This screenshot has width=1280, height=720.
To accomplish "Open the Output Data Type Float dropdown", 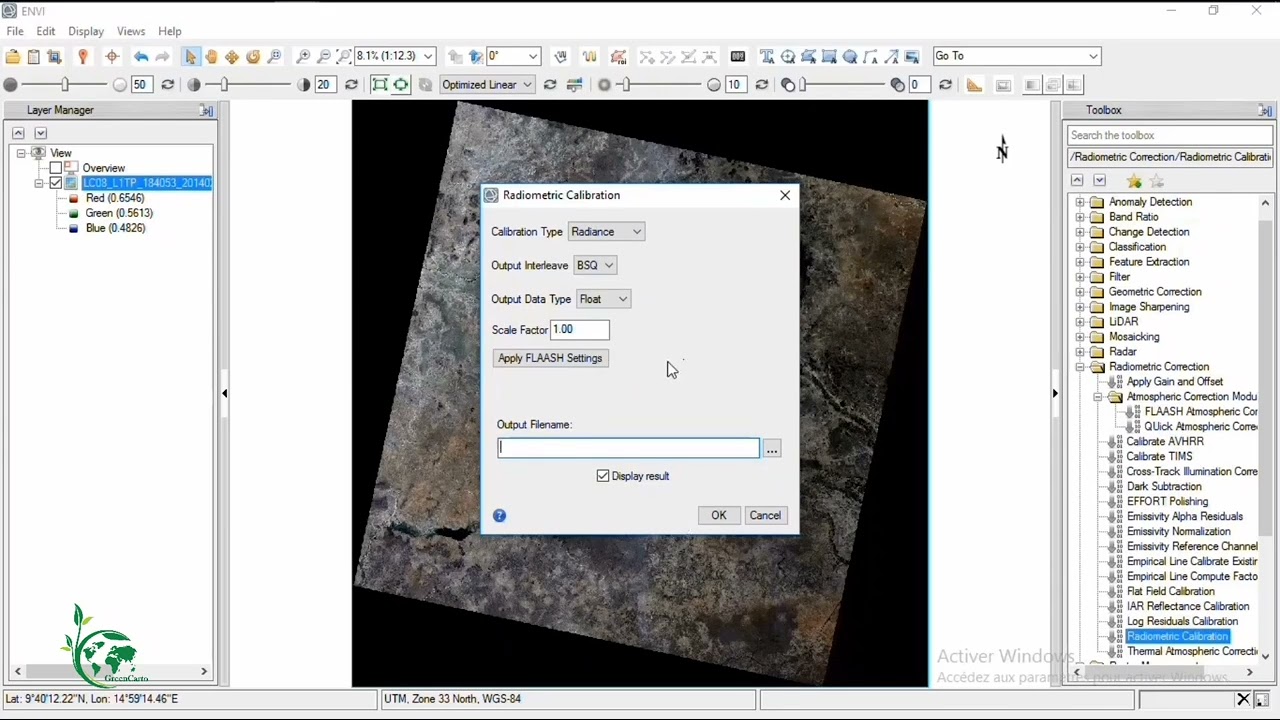I will tap(603, 299).
